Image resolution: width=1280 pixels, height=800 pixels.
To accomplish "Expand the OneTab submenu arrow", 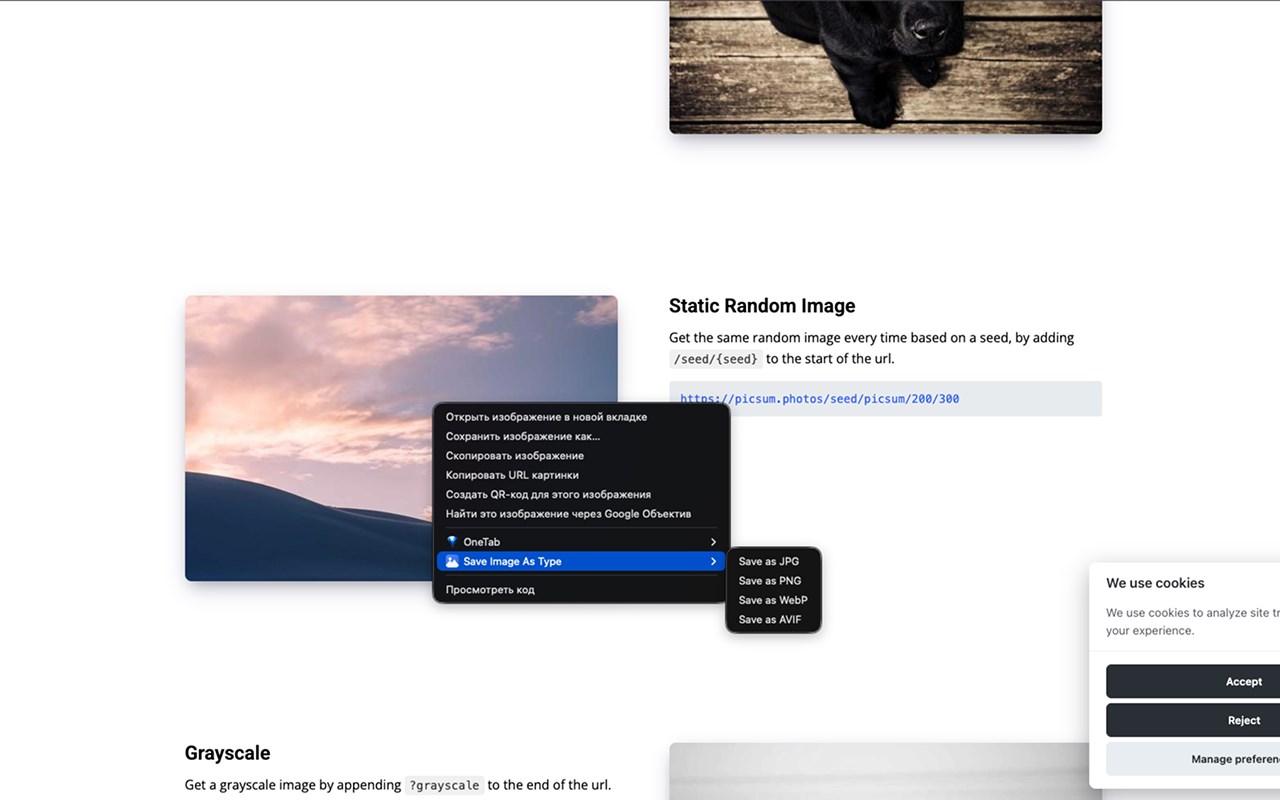I will pos(713,542).
